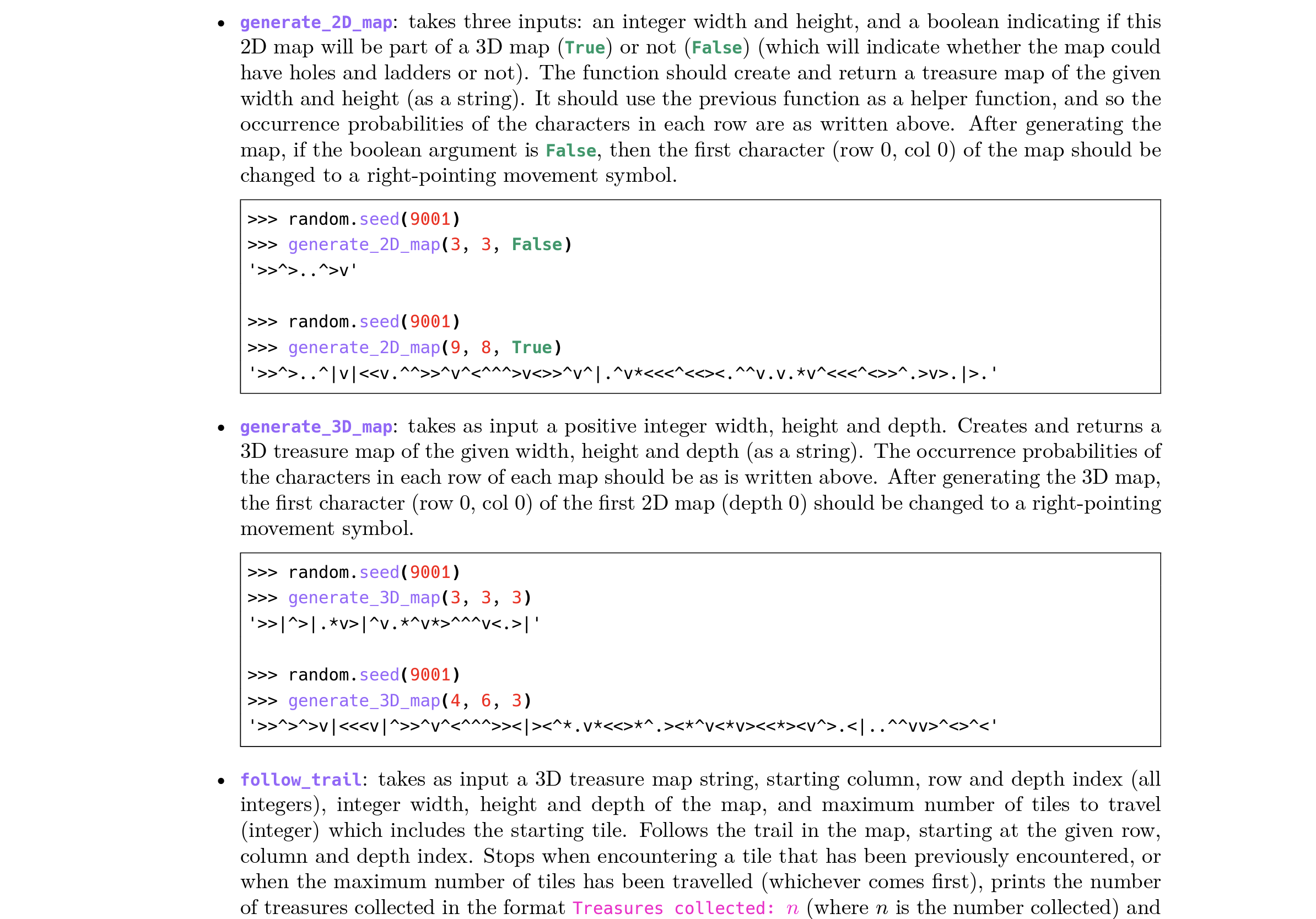Screen dimensions: 1316x919
Task: Click random.seed(9001) above generate_2D_map(9, 8, True)
Action: pos(373,321)
